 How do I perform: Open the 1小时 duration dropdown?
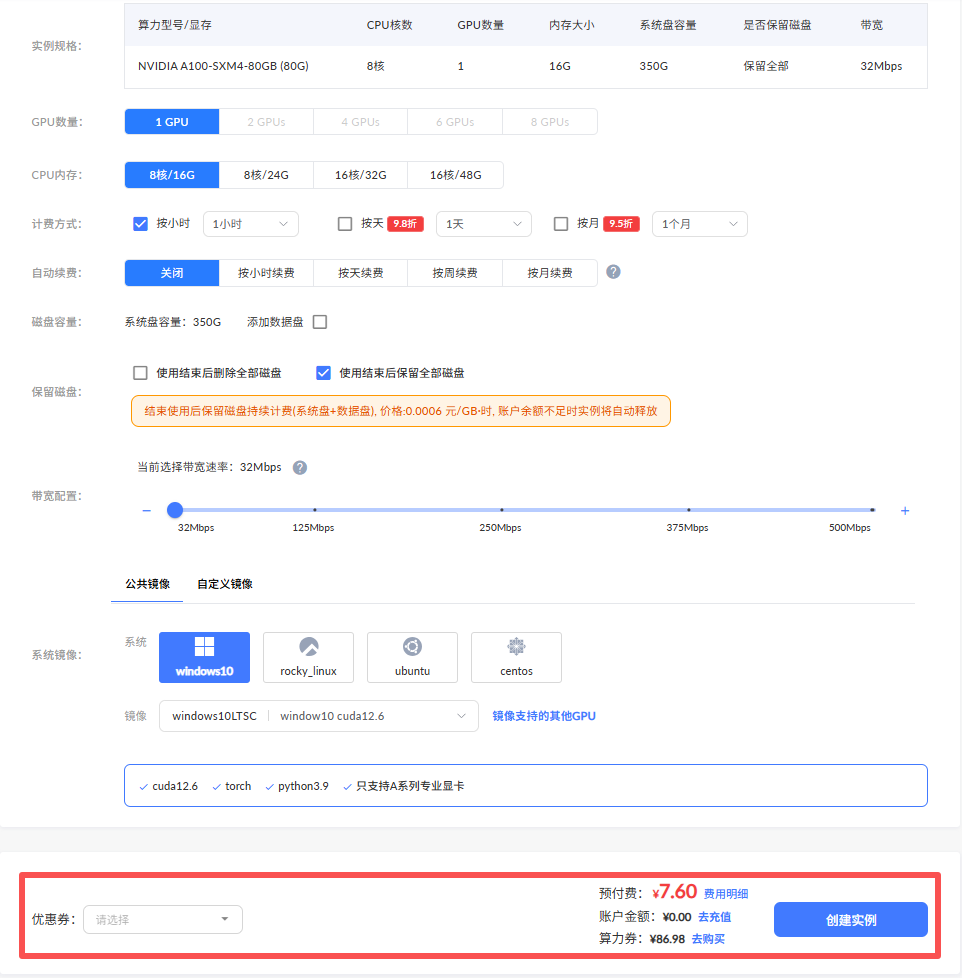pyautogui.click(x=251, y=224)
